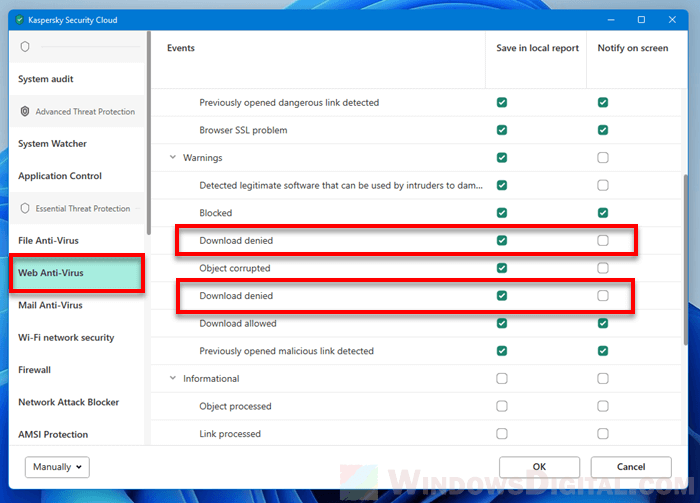Toggle Notify on screen for Previously opened dangerous link

(x=603, y=102)
